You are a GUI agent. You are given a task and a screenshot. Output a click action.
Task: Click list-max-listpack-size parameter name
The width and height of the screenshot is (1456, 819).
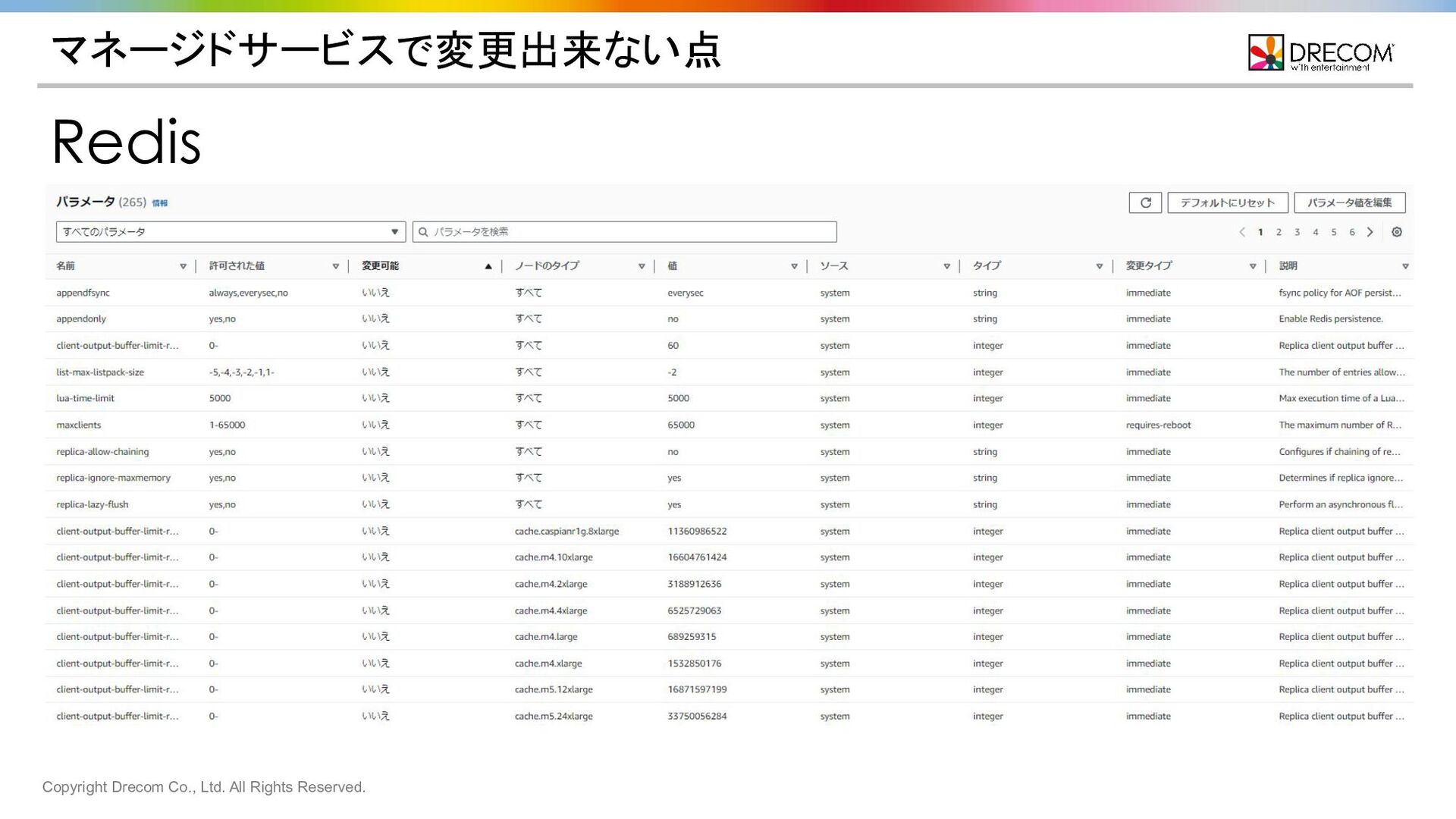(x=100, y=372)
